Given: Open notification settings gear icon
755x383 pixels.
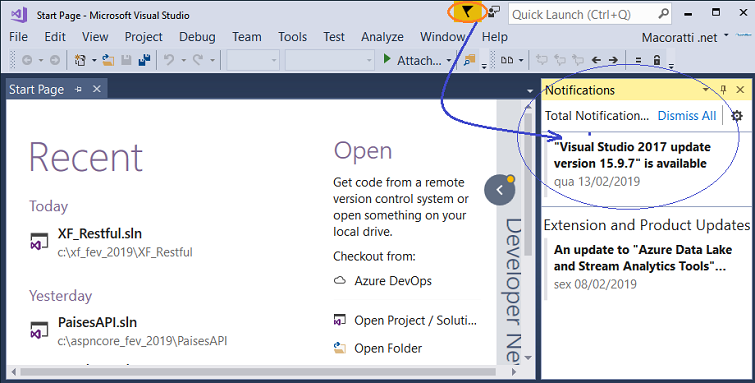Looking at the screenshot, I should pos(737,116).
